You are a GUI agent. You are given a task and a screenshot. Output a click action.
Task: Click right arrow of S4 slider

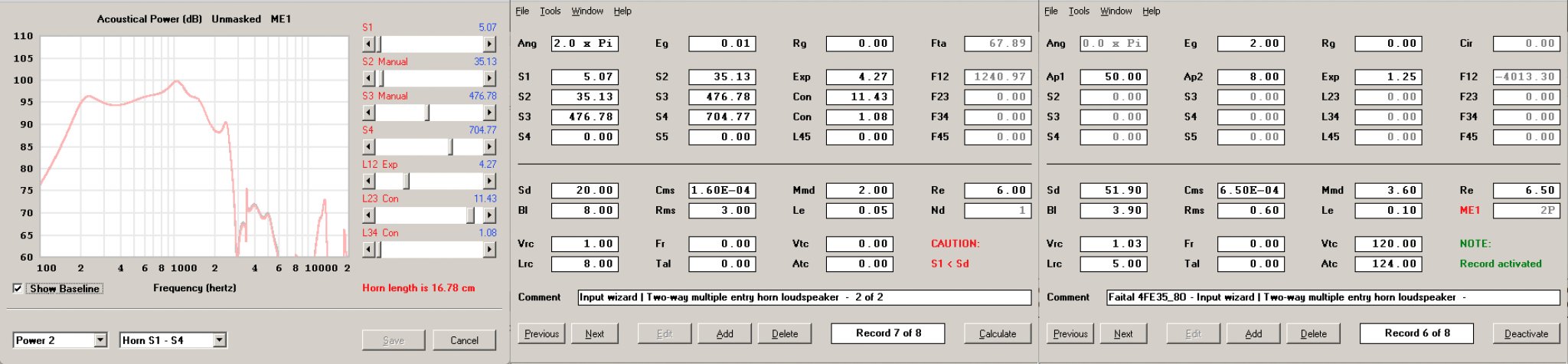pyautogui.click(x=489, y=146)
